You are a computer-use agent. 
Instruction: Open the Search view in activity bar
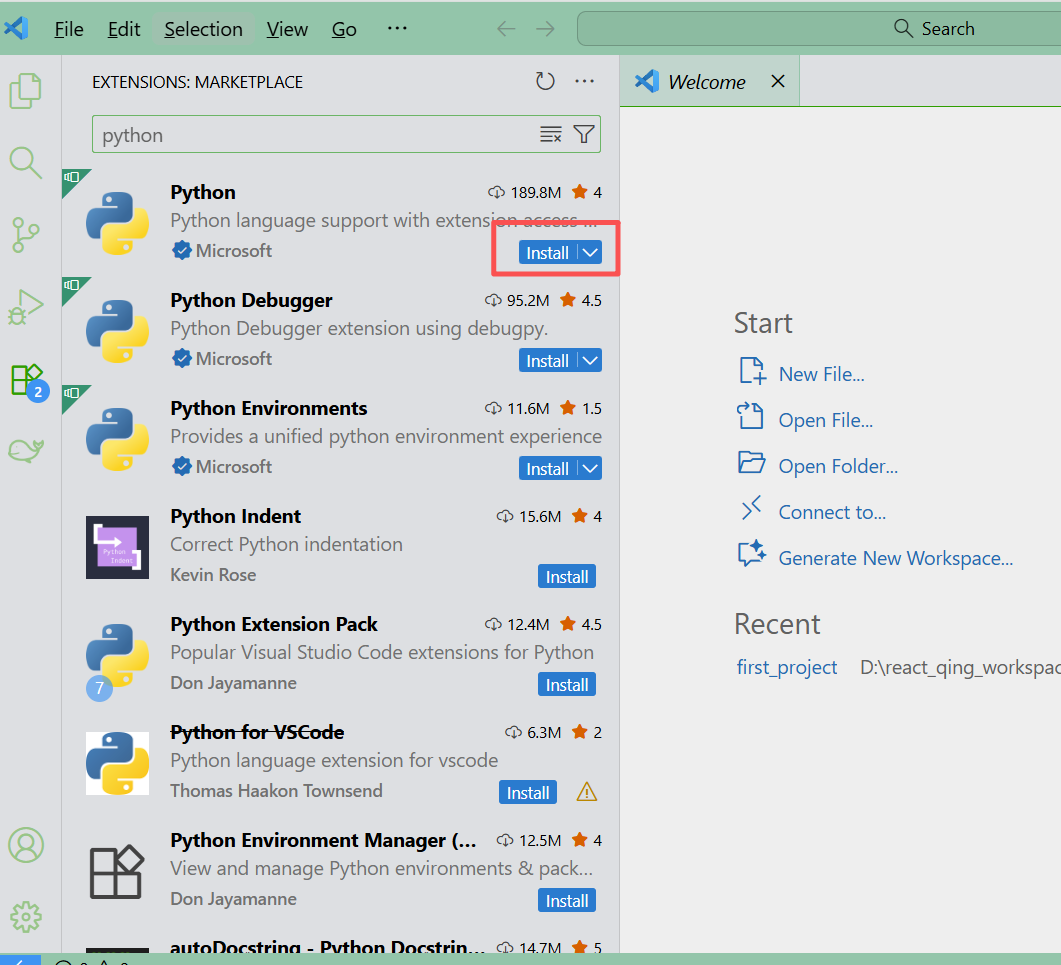(26, 163)
